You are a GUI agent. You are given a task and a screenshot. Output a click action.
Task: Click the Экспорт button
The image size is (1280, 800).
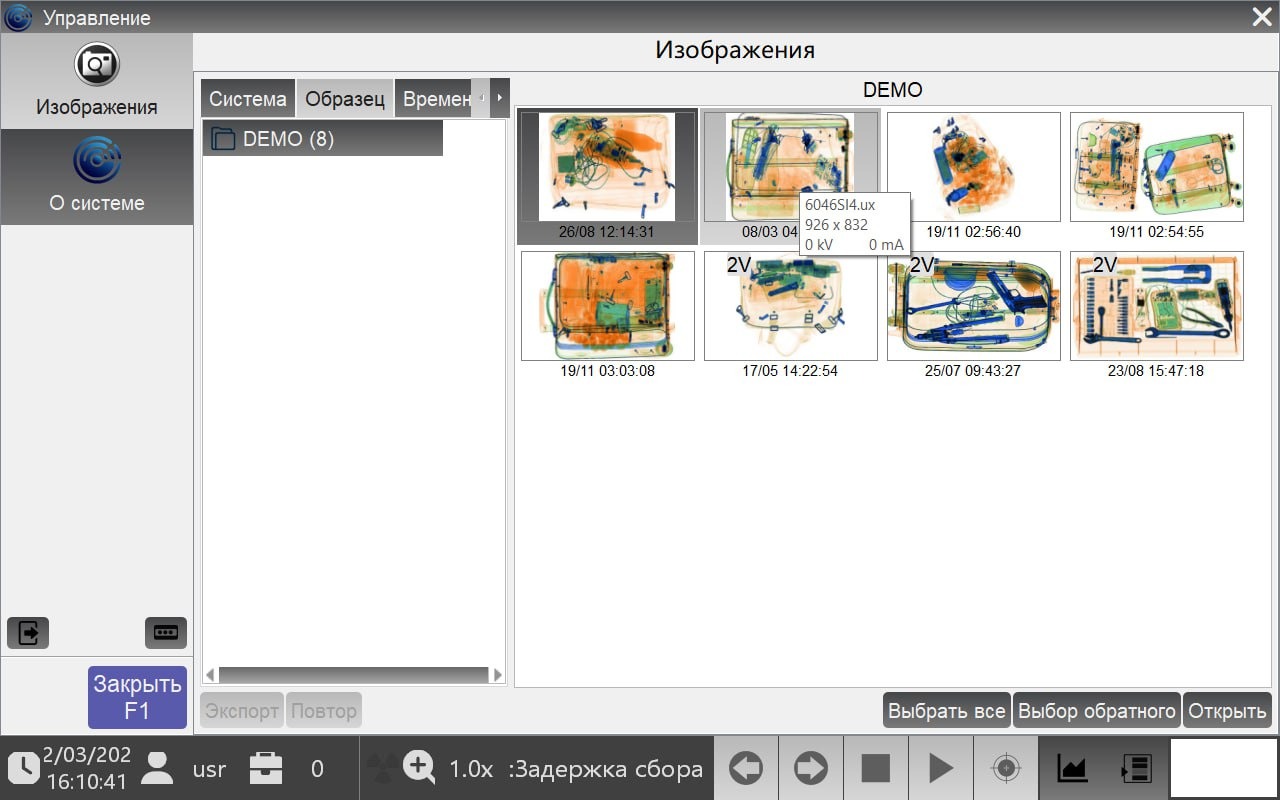(242, 711)
